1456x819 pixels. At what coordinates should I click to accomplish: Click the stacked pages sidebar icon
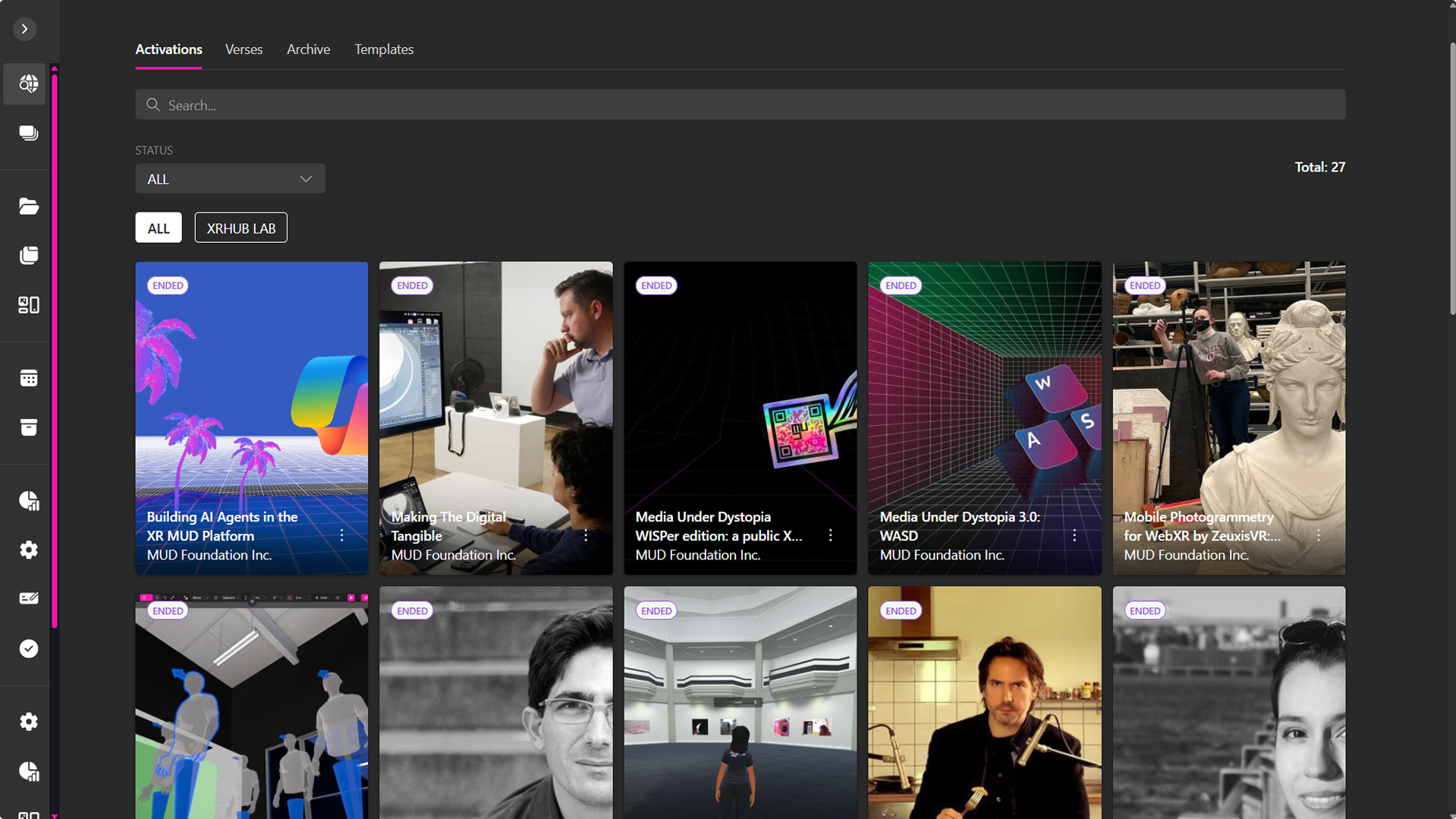tap(28, 256)
